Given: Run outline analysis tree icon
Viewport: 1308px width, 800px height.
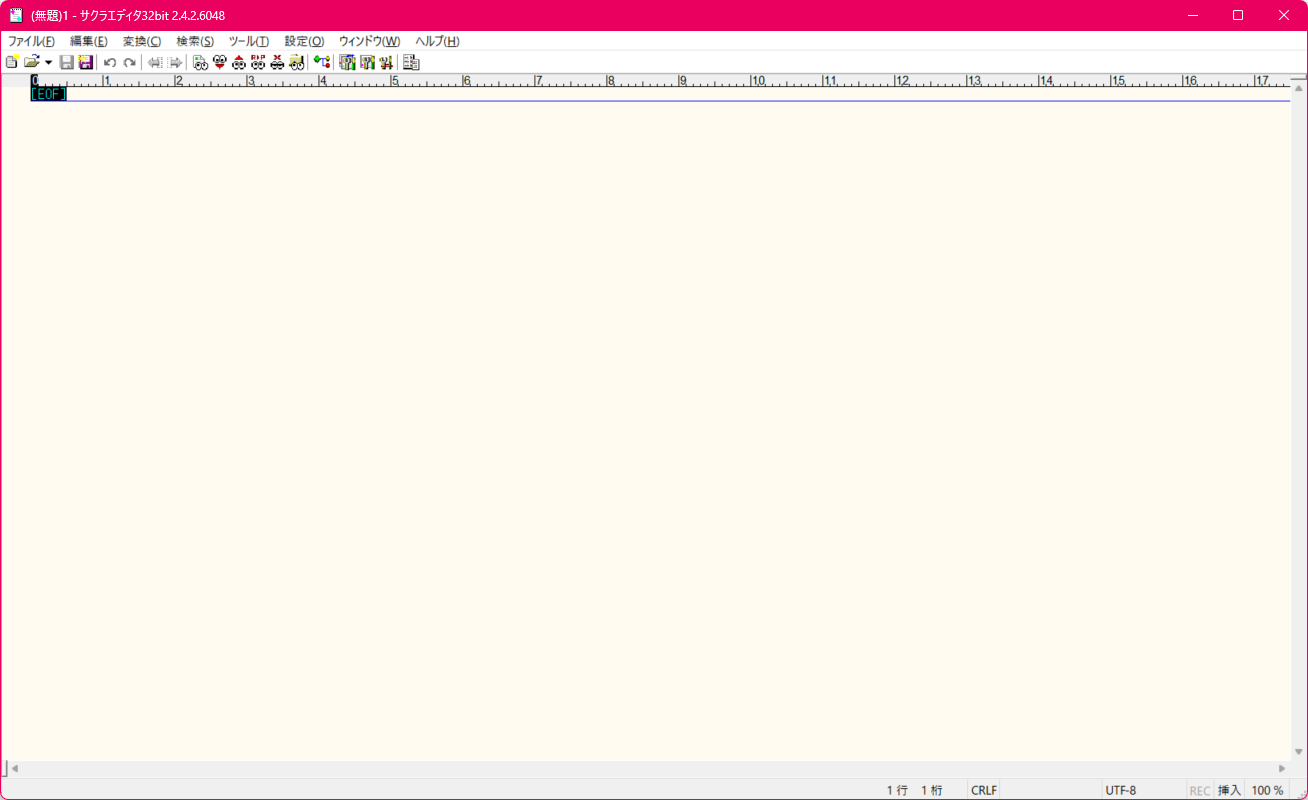Looking at the screenshot, I should click(x=322, y=62).
